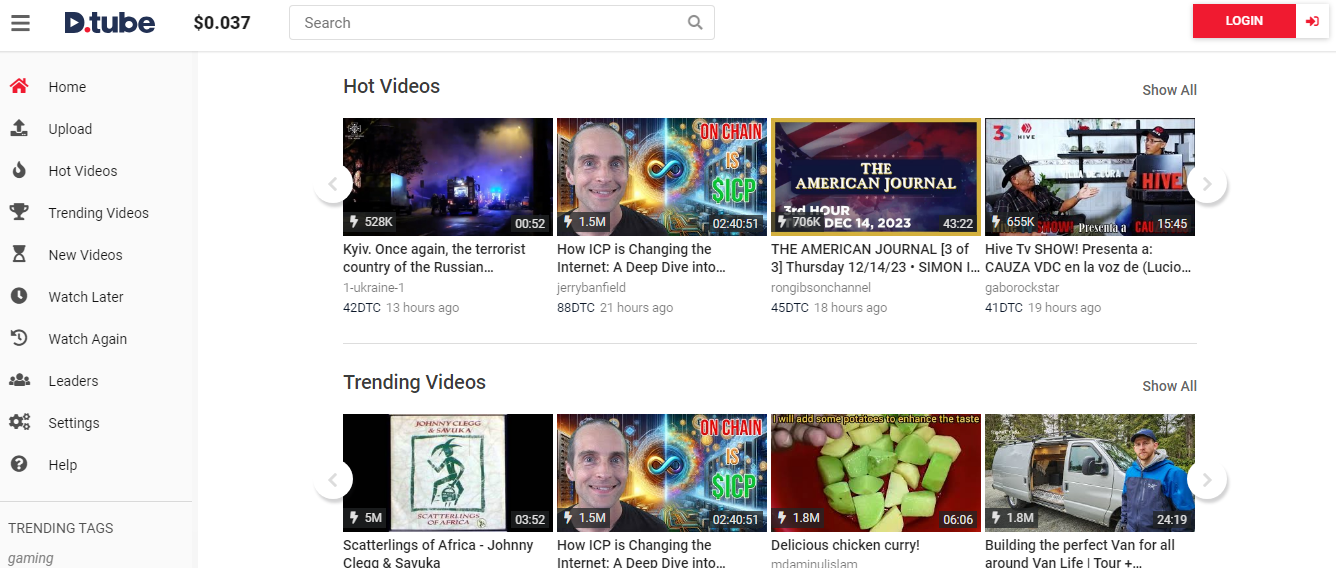
Task: Slide Trending Videos carousel to previous
Action: (x=333, y=480)
